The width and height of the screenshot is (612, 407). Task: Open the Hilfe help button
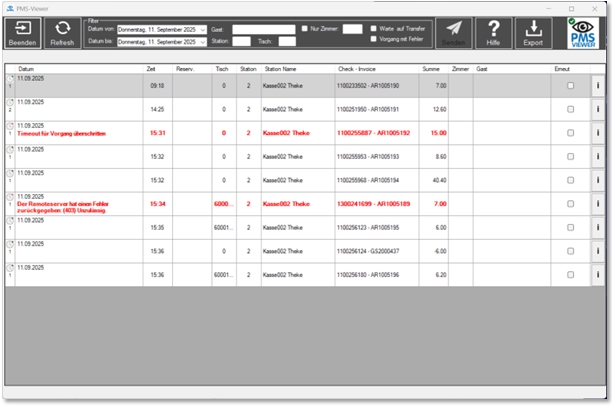click(494, 33)
